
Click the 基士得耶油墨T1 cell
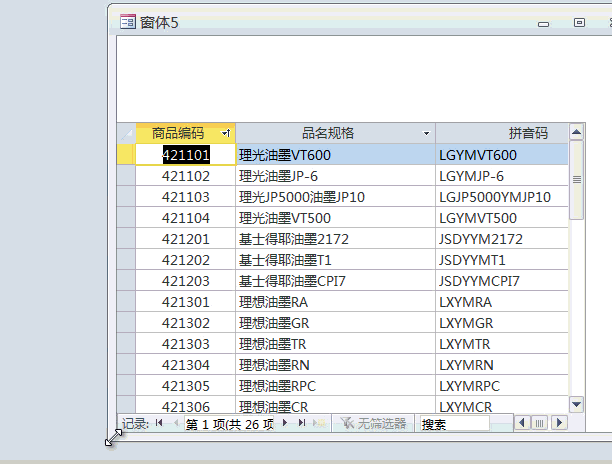[336, 260]
